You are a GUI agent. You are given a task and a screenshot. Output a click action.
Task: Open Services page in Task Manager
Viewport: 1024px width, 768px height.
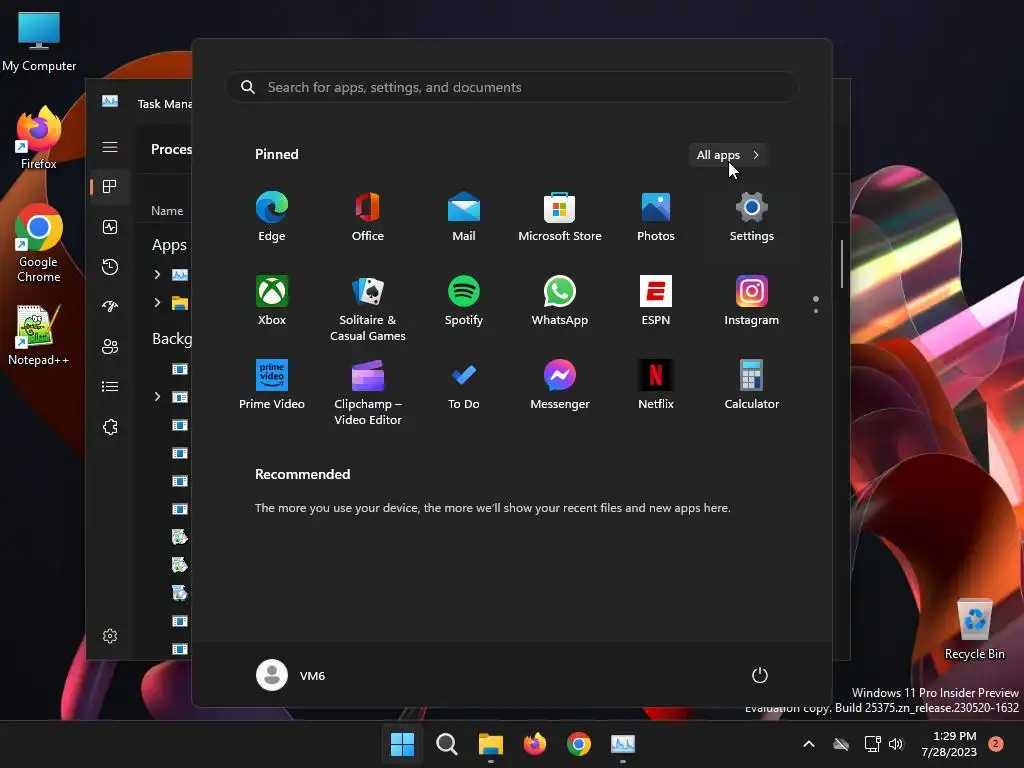tap(110, 427)
